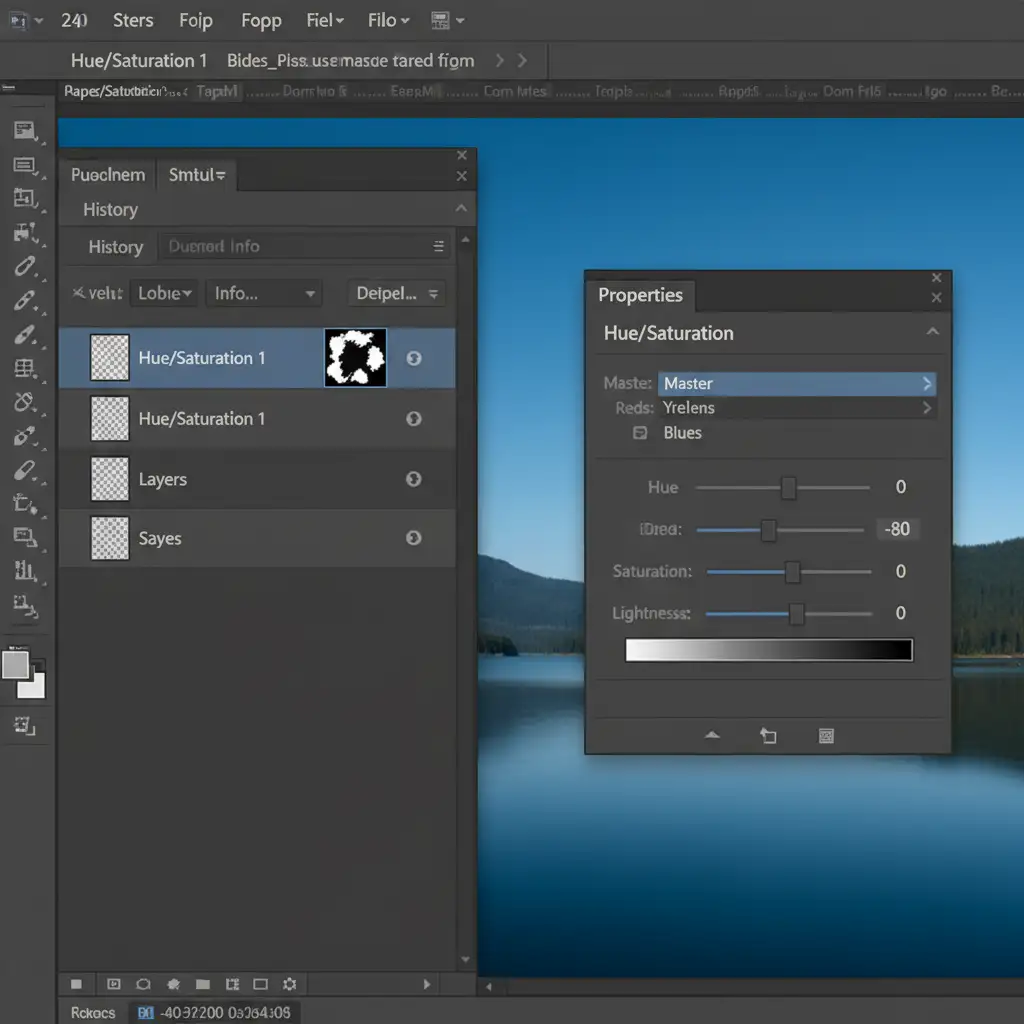Click the Lightness slider handle
Viewport: 1024px width, 1024px height.
tap(796, 613)
